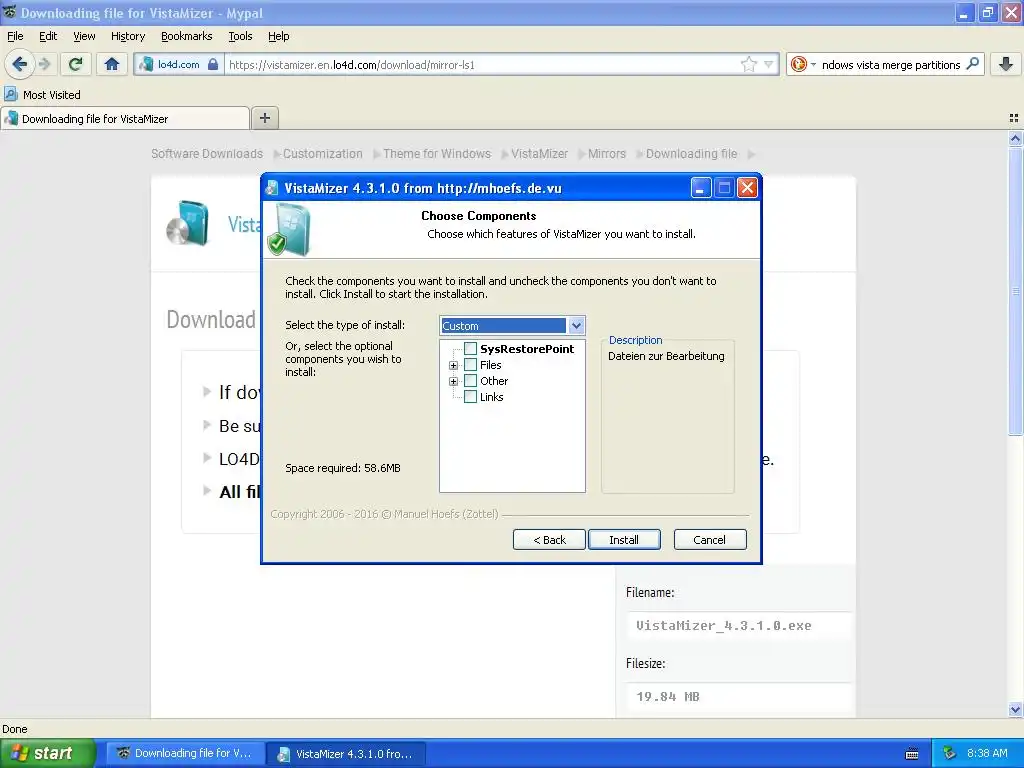Screen dimensions: 1024x768
Task: Click the list all tabs grid icon
Action: tap(1014, 118)
